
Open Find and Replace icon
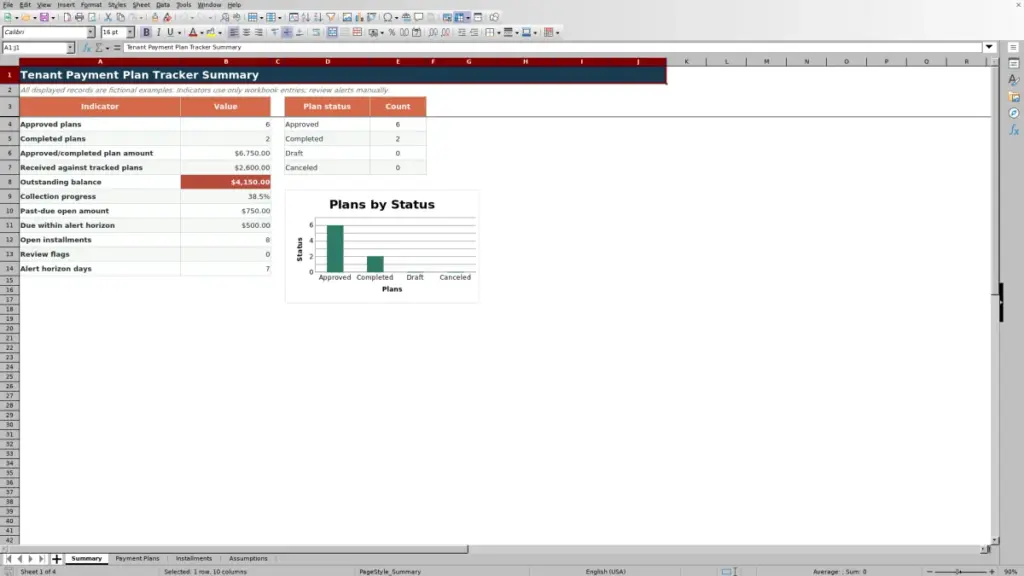point(225,17)
